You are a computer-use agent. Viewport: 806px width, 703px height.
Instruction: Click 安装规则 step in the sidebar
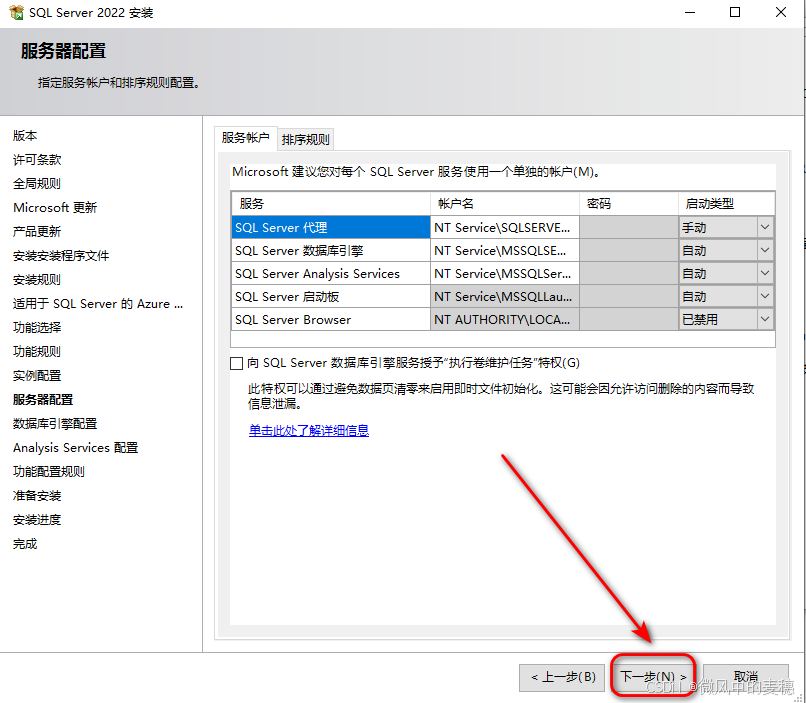37,280
